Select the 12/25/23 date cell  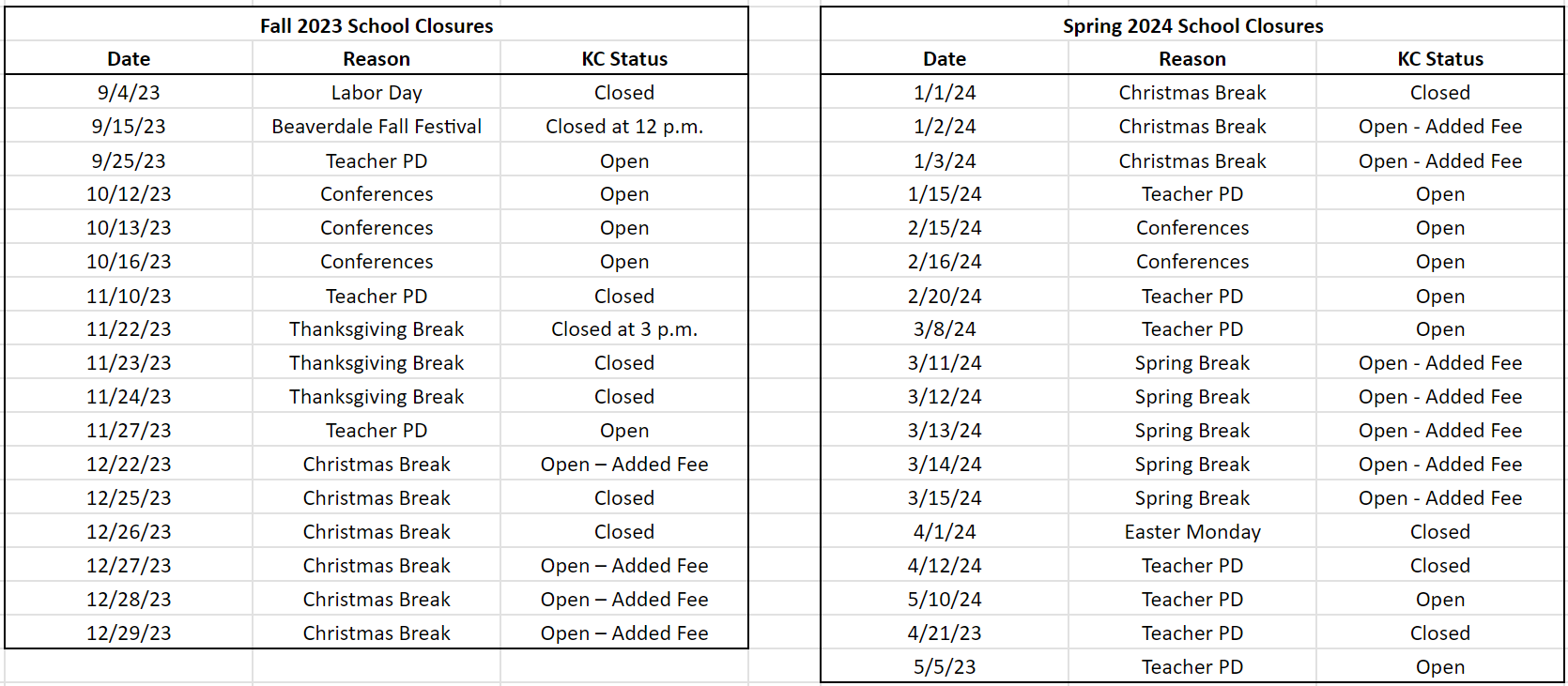click(129, 497)
